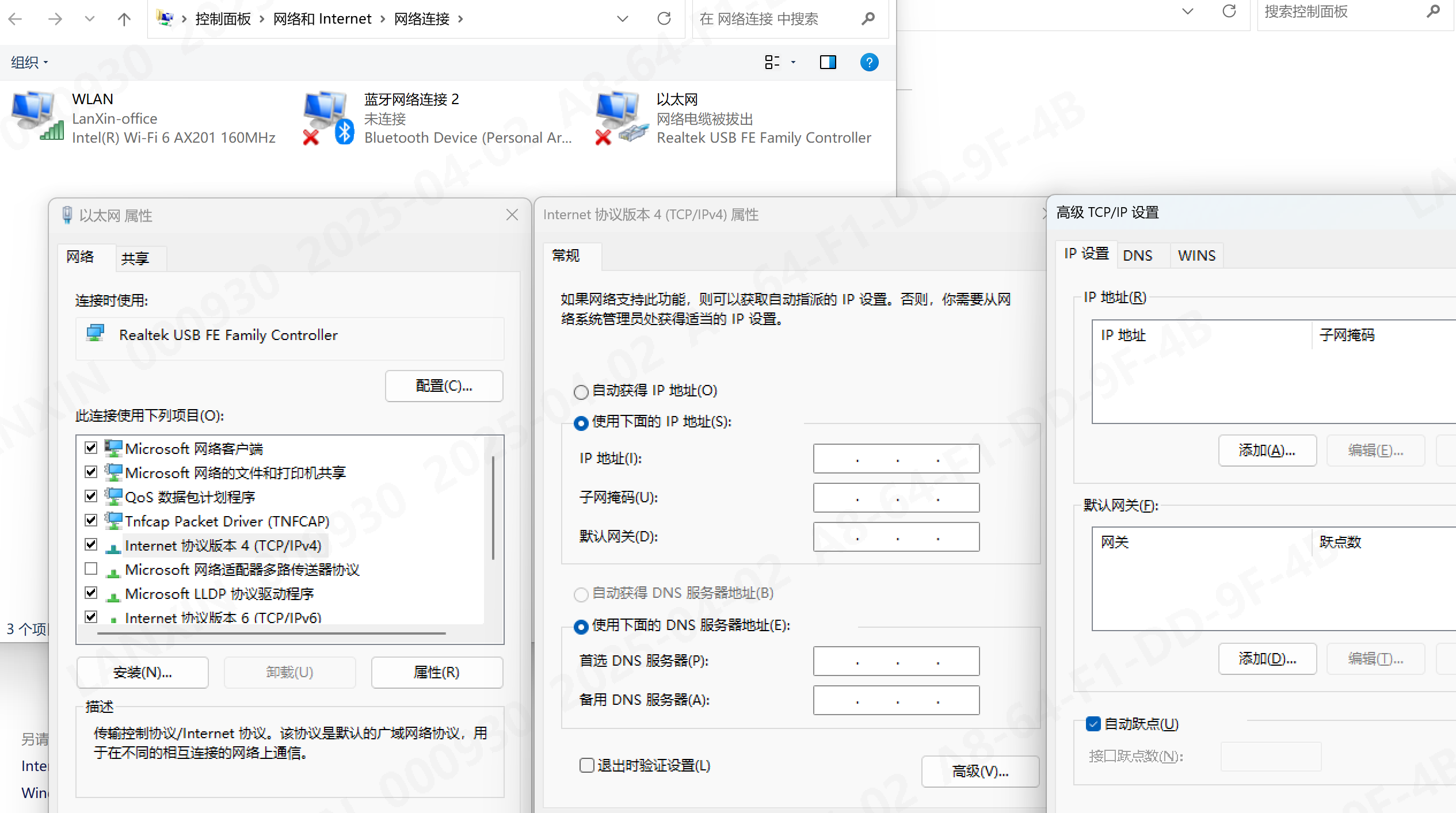This screenshot has height=813, width=1456.
Task: Click the horizontal scrollbar of items list
Action: 272,633
